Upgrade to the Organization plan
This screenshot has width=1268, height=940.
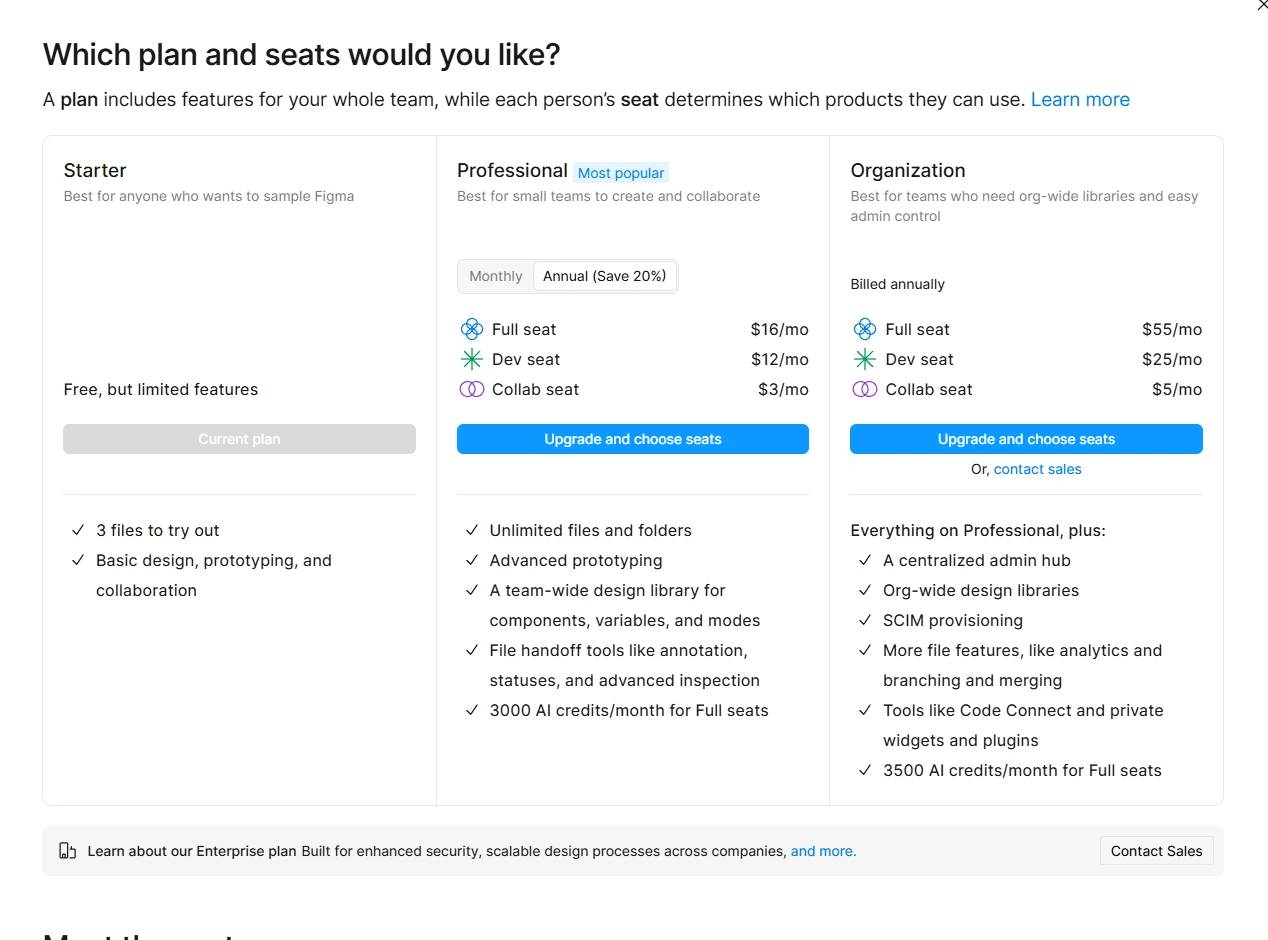point(1026,439)
